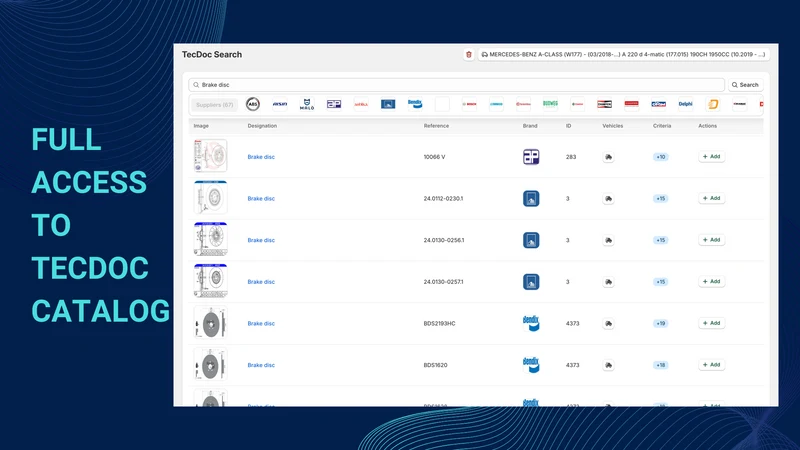
Task: Open thumbnail of brake disc BDS2193HC
Action: tap(210, 323)
